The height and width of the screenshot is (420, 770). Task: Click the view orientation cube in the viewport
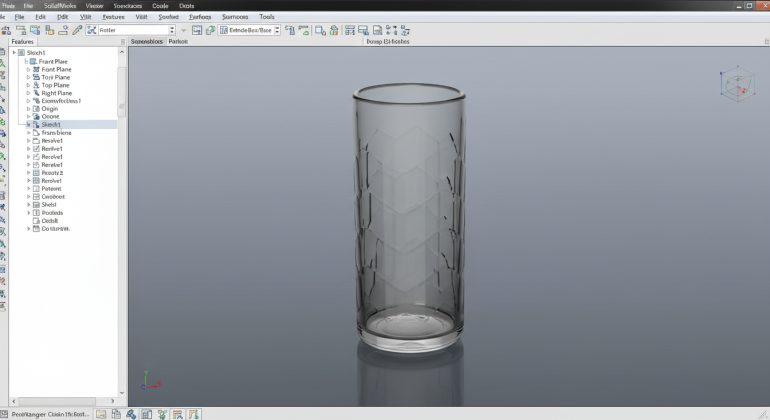pyautogui.click(x=735, y=84)
